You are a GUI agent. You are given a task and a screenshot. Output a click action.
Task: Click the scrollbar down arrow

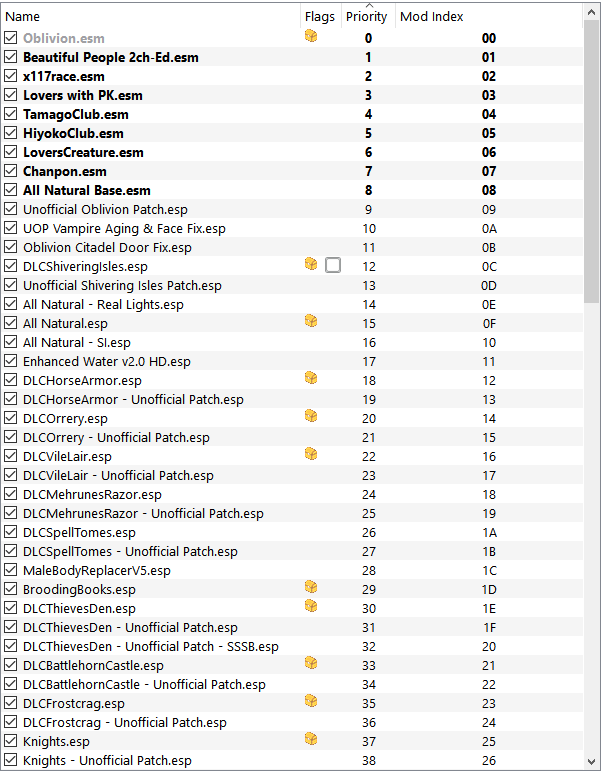[x=592, y=762]
